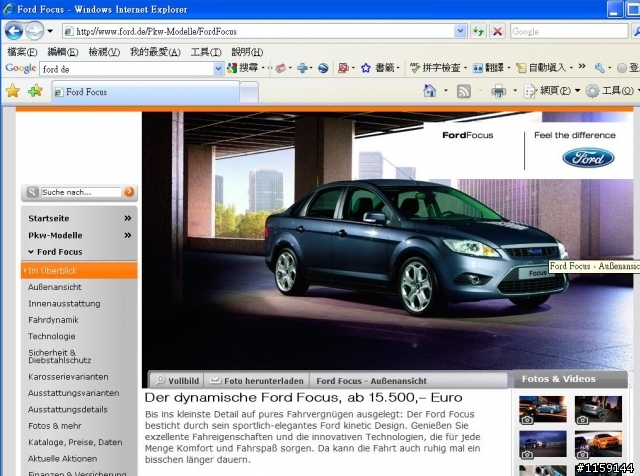Click the green Refresh arrows icon
Viewport: 640px width, 476px height.
coord(478,31)
